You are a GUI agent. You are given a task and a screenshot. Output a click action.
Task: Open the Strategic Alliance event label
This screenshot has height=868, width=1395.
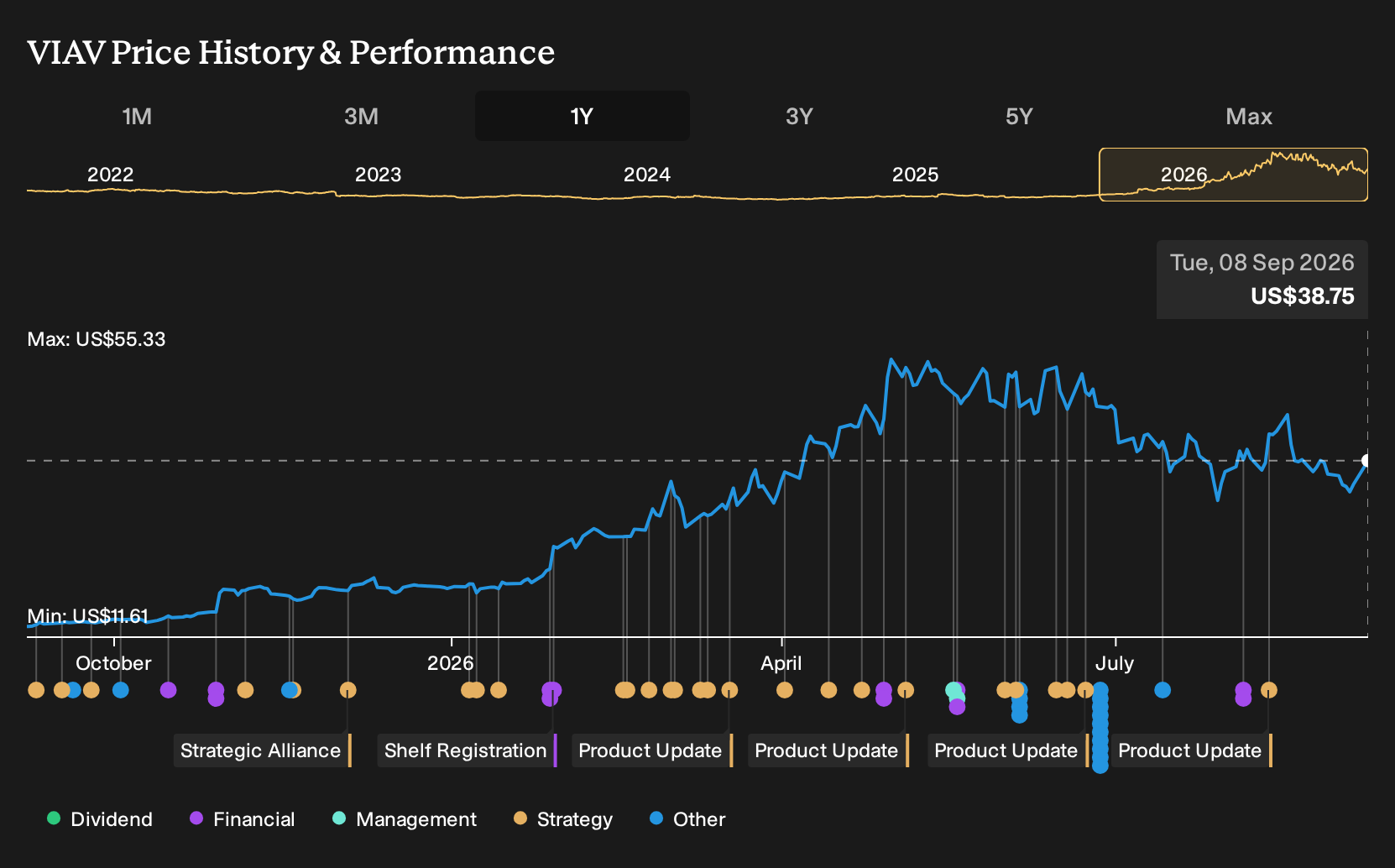click(262, 750)
